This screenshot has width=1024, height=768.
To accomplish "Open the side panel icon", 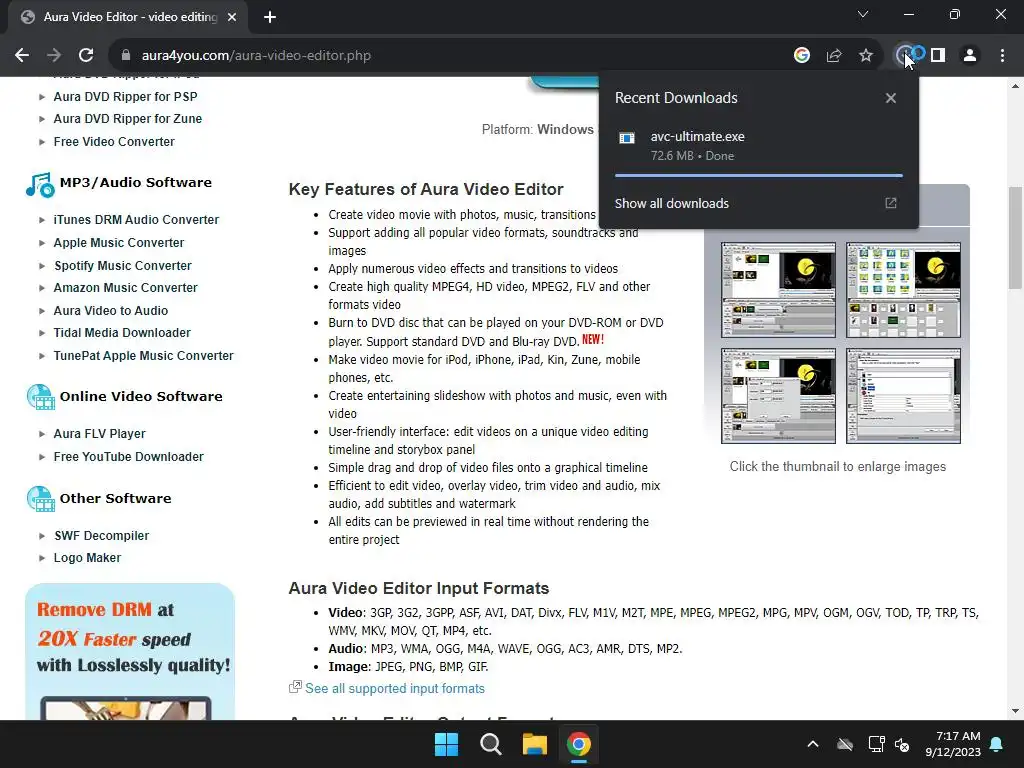I will [938, 56].
